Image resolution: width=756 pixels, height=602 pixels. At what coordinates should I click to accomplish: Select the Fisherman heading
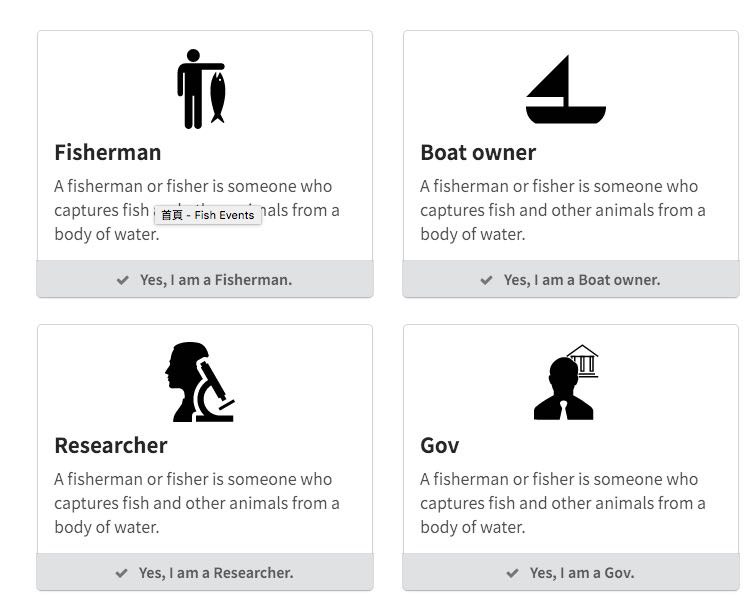point(108,152)
